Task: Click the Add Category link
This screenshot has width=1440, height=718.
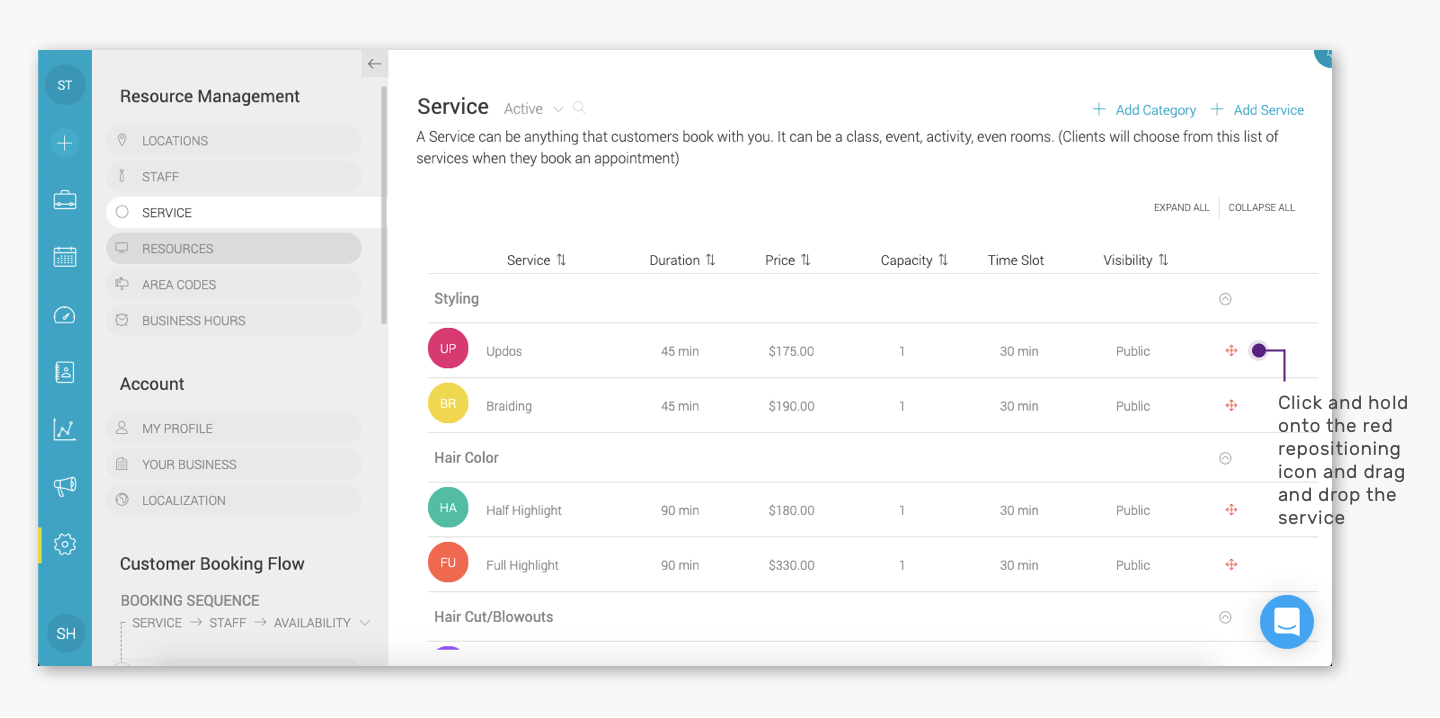Action: [x=1144, y=110]
